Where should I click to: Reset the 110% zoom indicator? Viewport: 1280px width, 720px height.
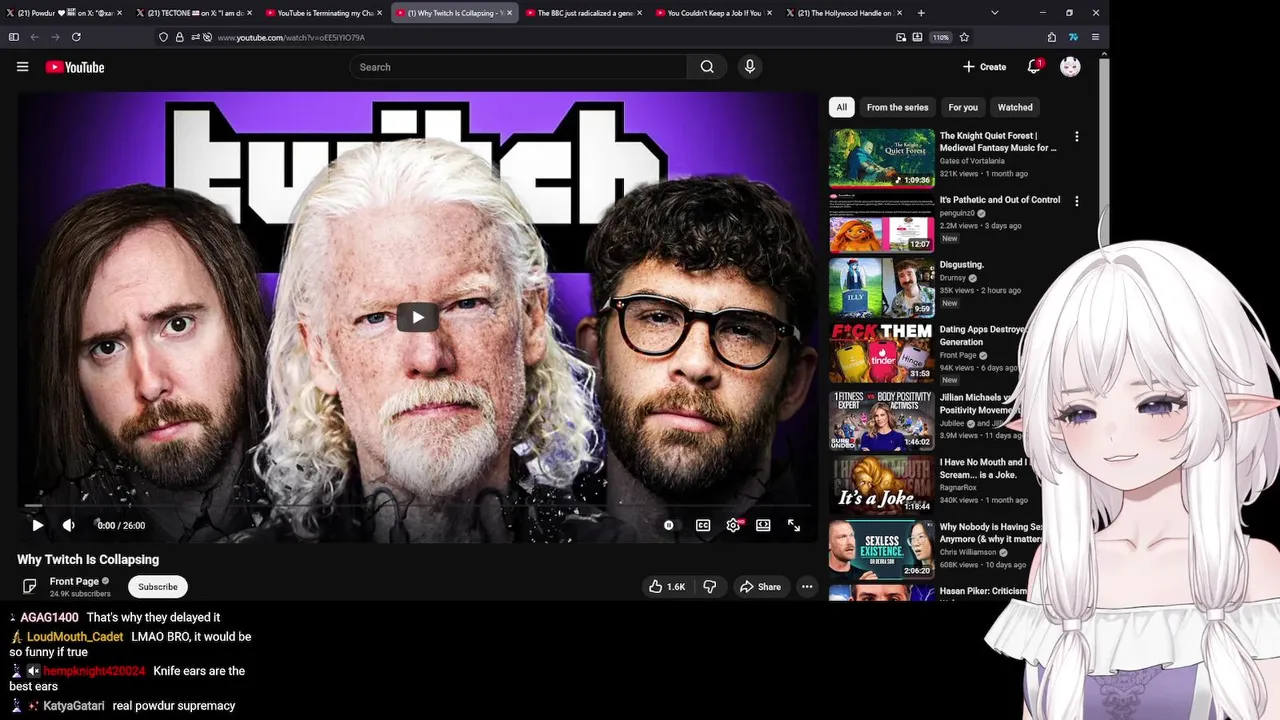tap(941, 37)
